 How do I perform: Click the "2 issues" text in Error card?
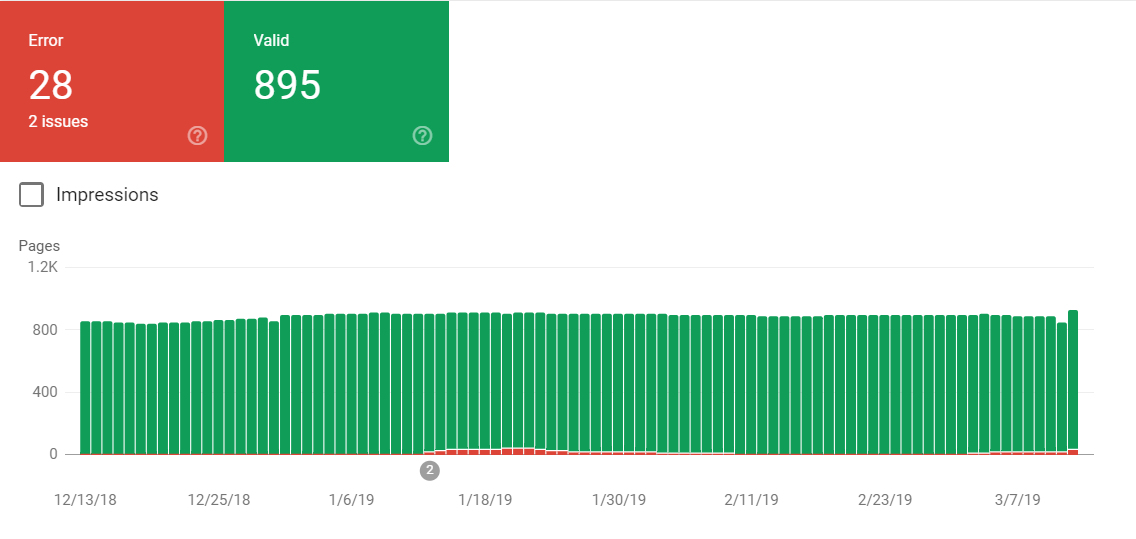point(58,122)
